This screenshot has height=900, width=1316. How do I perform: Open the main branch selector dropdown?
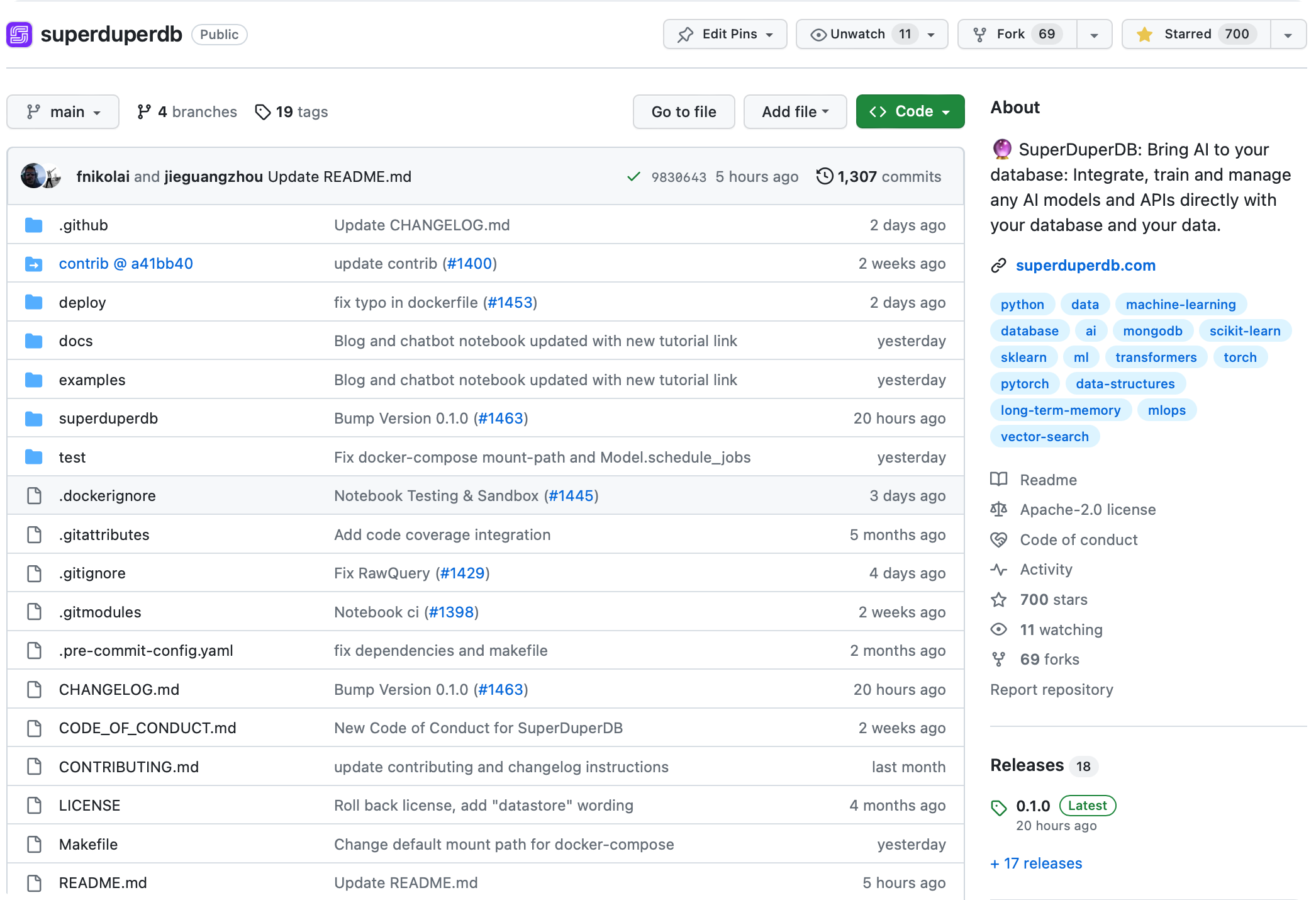(x=63, y=111)
